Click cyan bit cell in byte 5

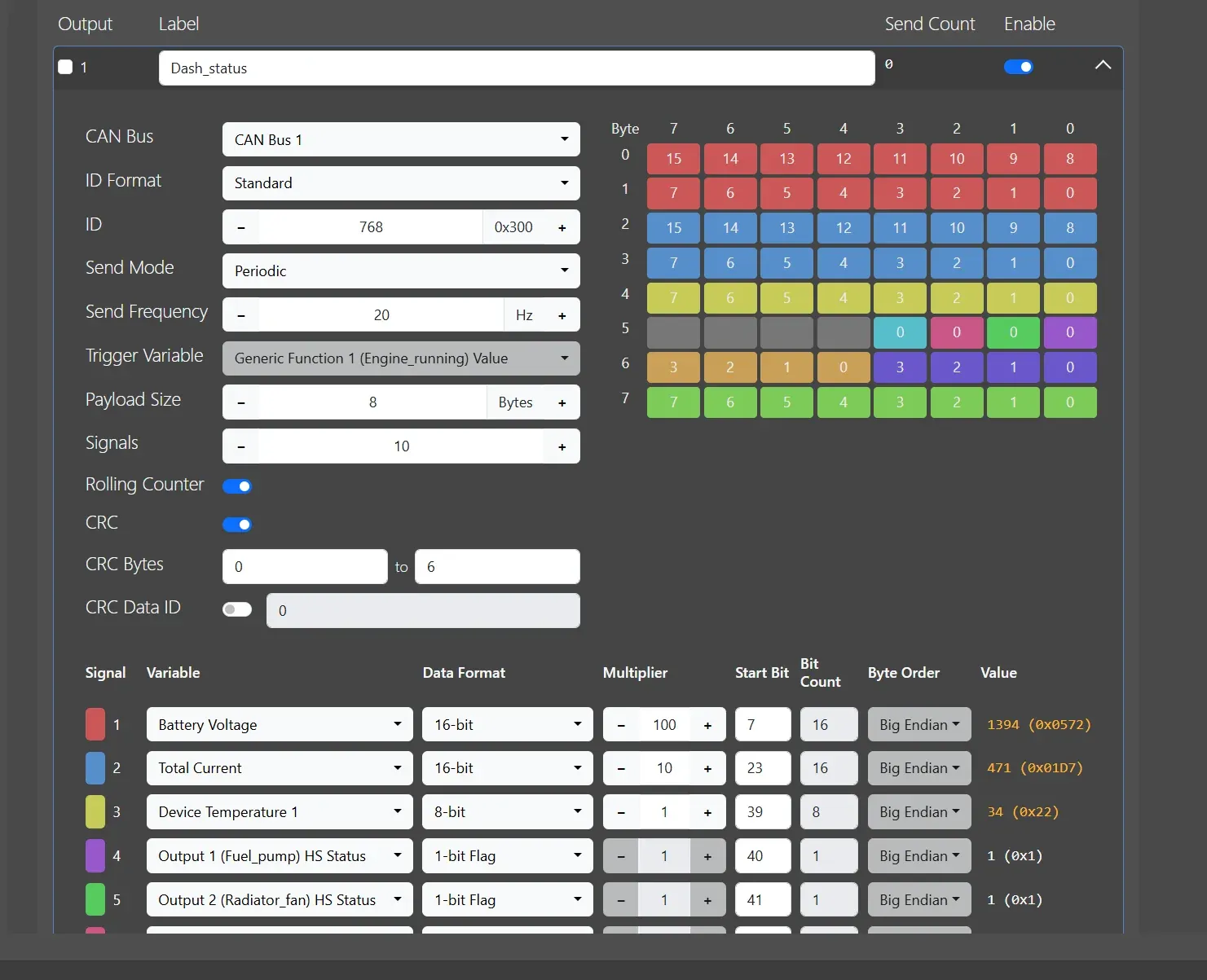[x=900, y=332]
